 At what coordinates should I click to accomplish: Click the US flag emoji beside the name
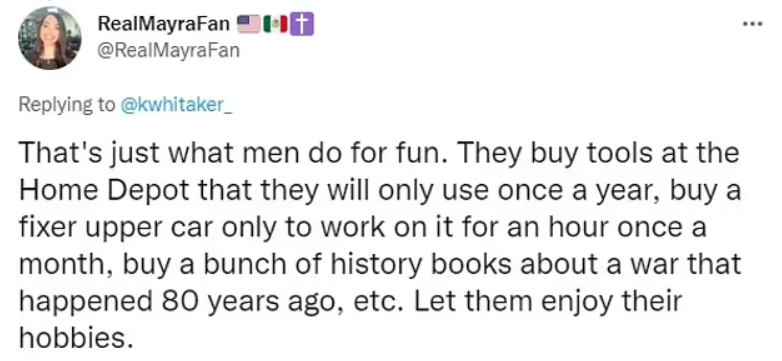[248, 23]
